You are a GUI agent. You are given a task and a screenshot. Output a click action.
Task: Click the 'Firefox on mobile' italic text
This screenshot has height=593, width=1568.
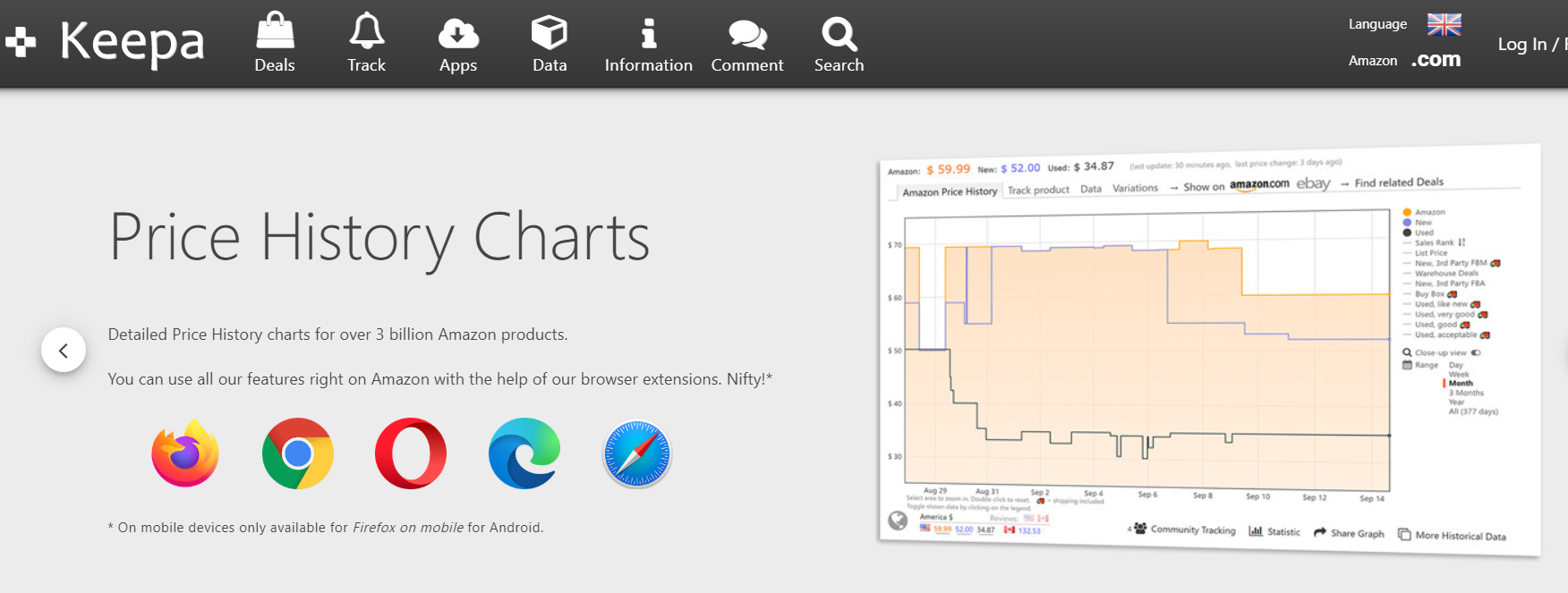408,528
